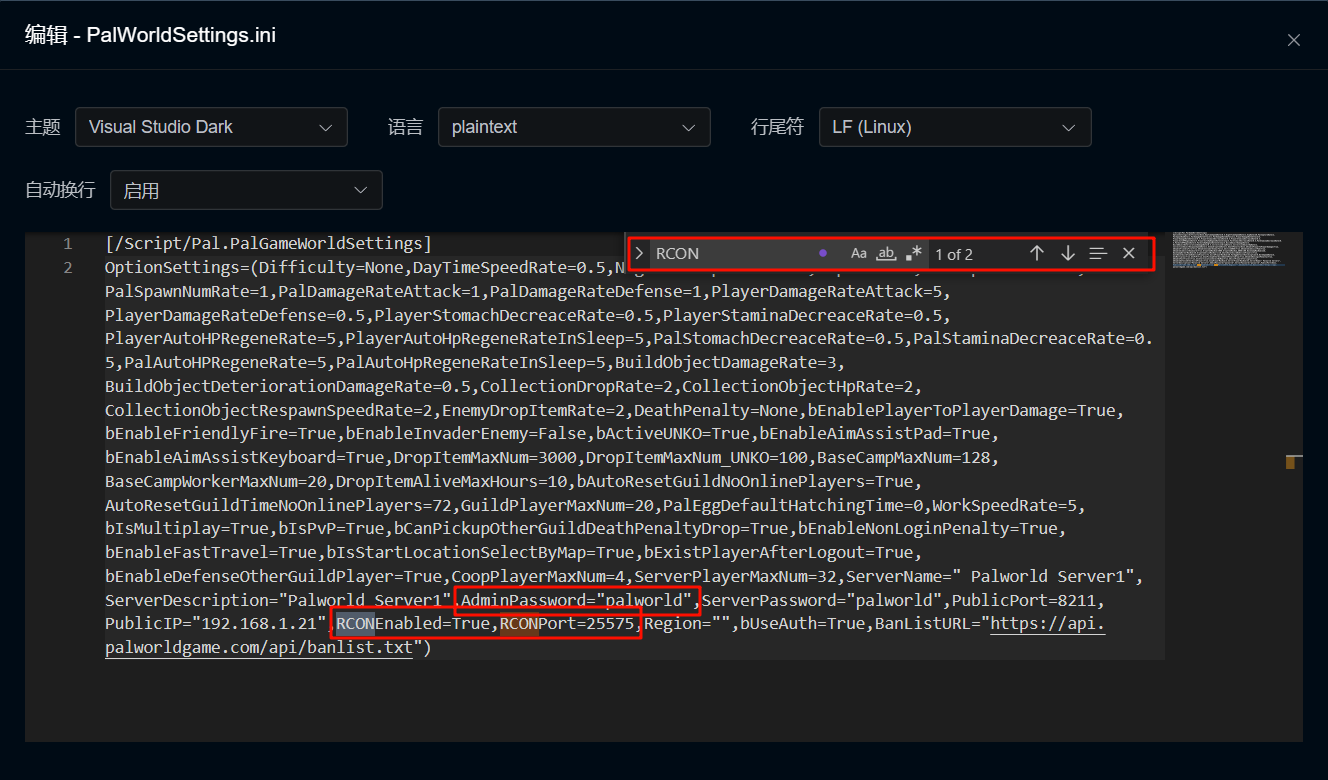
Task: Click line number 1 in gutter
Action: 68,243
